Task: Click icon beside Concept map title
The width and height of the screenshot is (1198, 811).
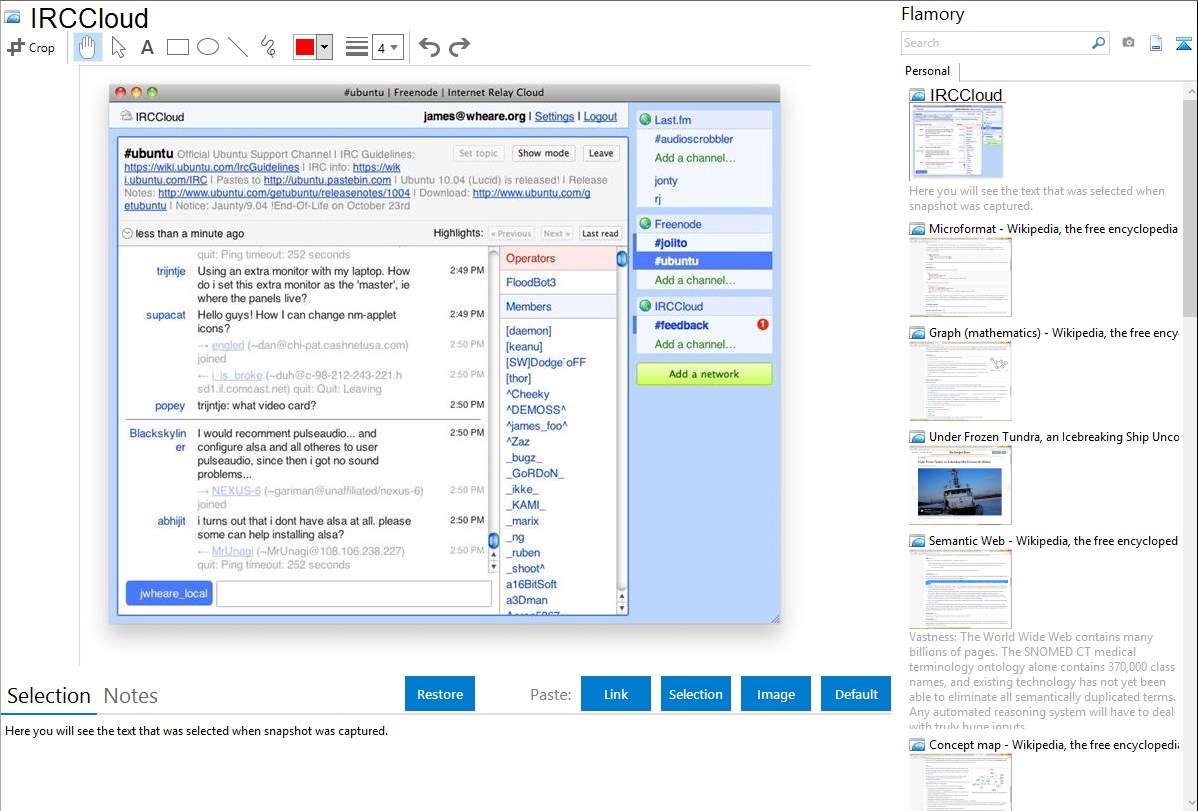Action: click(917, 744)
